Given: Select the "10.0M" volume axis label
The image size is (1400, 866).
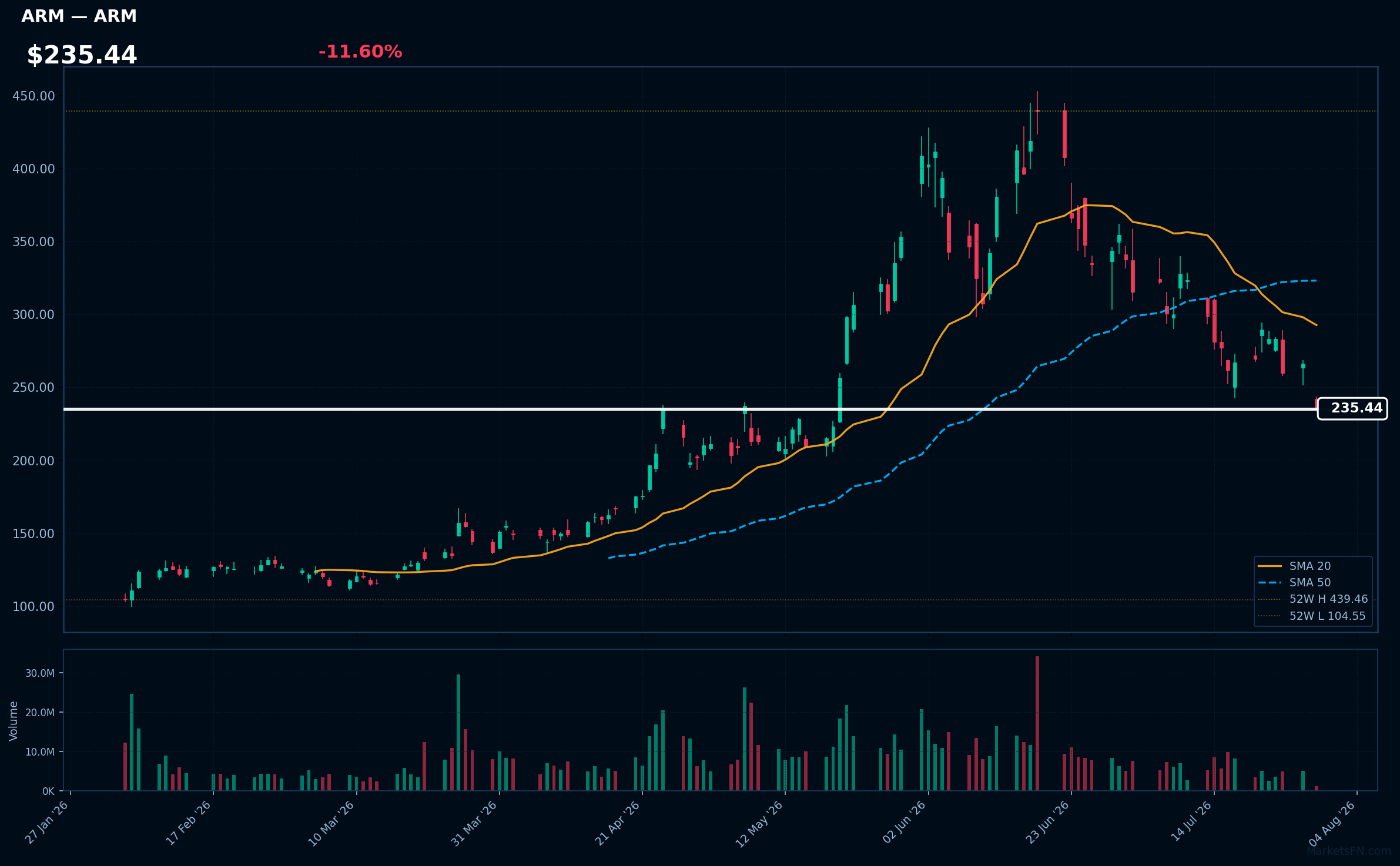Looking at the screenshot, I should tap(40, 751).
